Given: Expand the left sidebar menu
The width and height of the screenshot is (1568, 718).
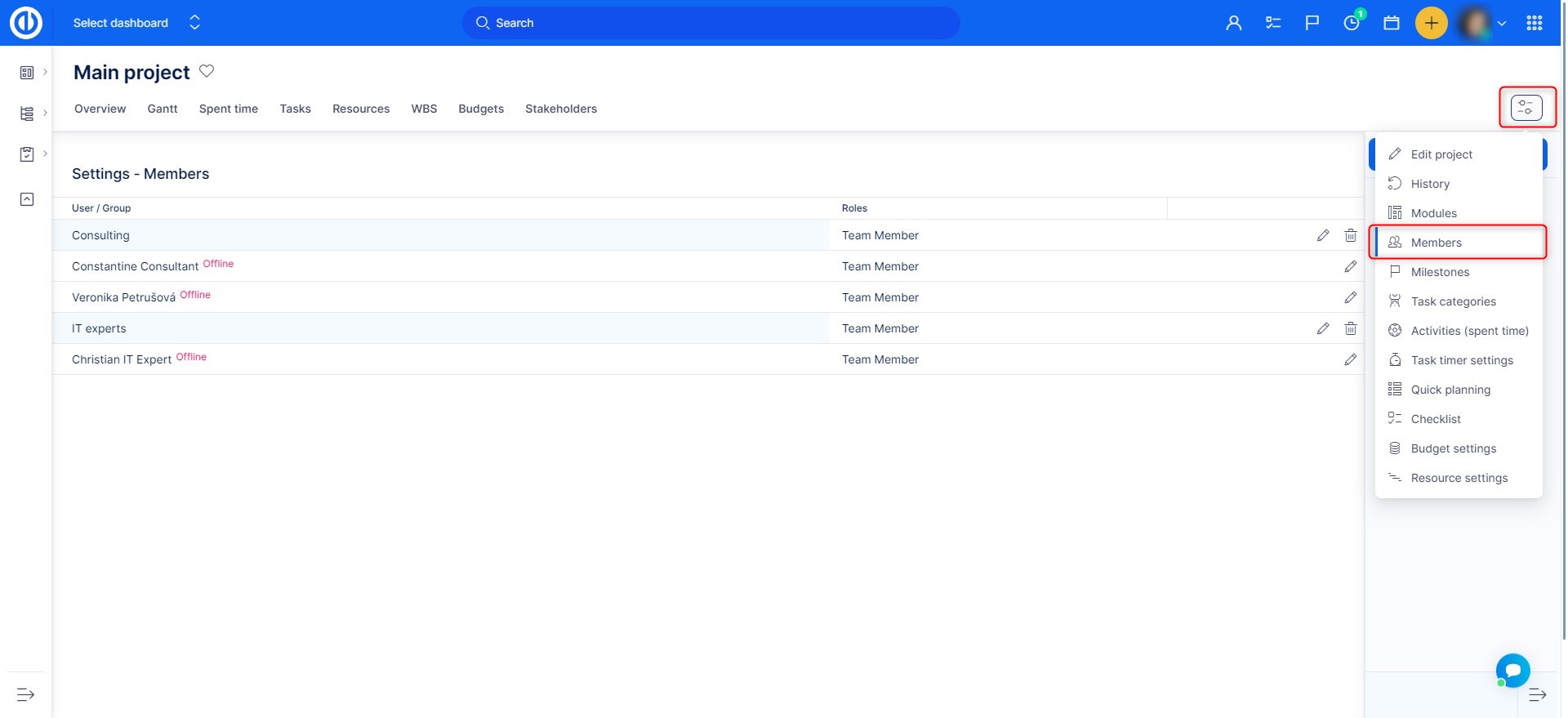Looking at the screenshot, I should point(26,694).
